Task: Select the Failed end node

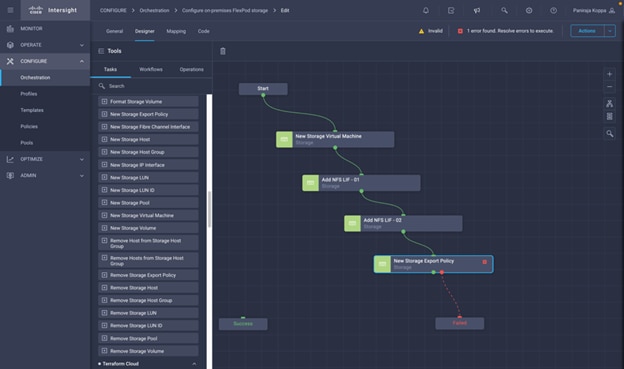Action: click(460, 323)
